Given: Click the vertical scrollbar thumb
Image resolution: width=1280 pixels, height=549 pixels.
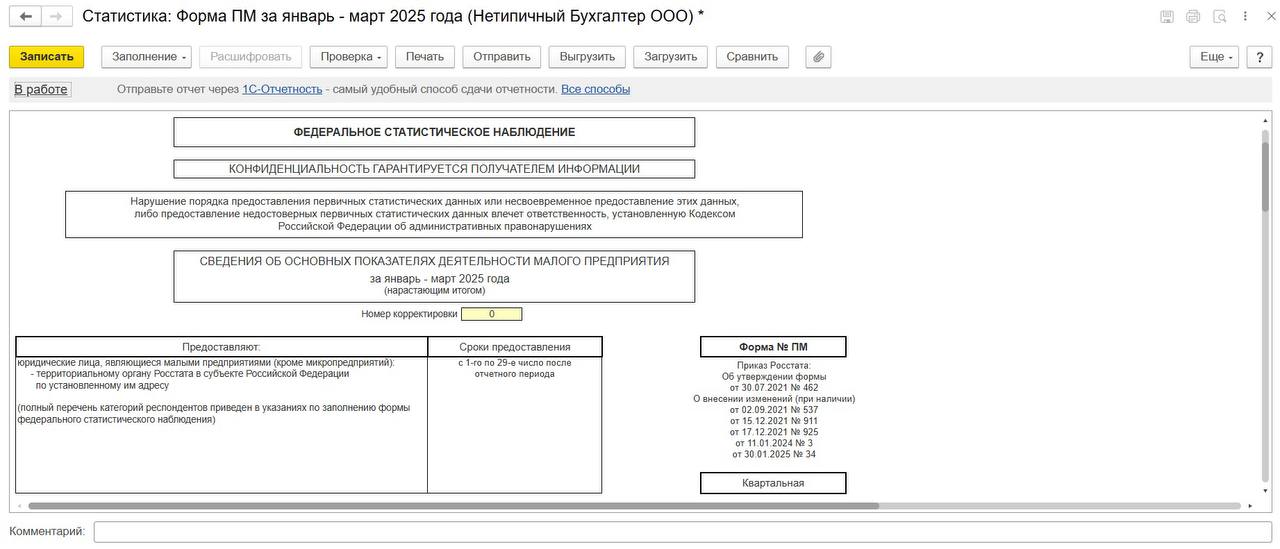Looking at the screenshot, I should (x=1265, y=177).
